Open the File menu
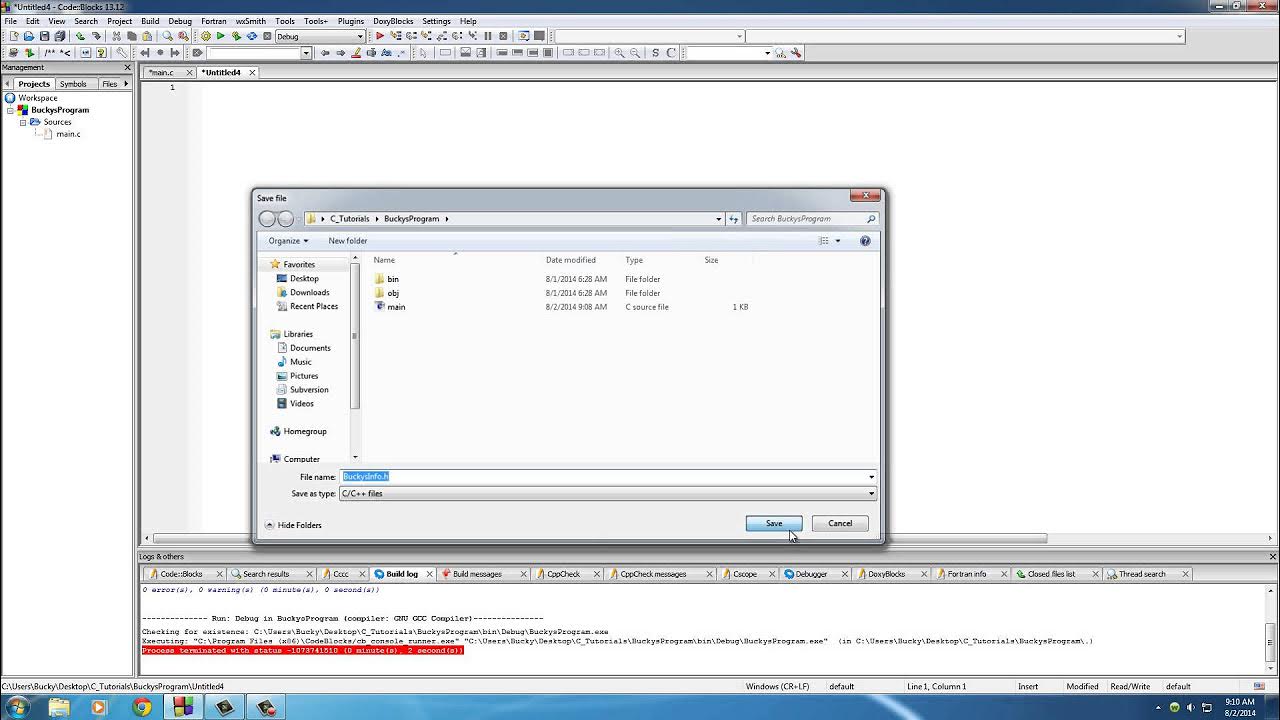 [10, 21]
